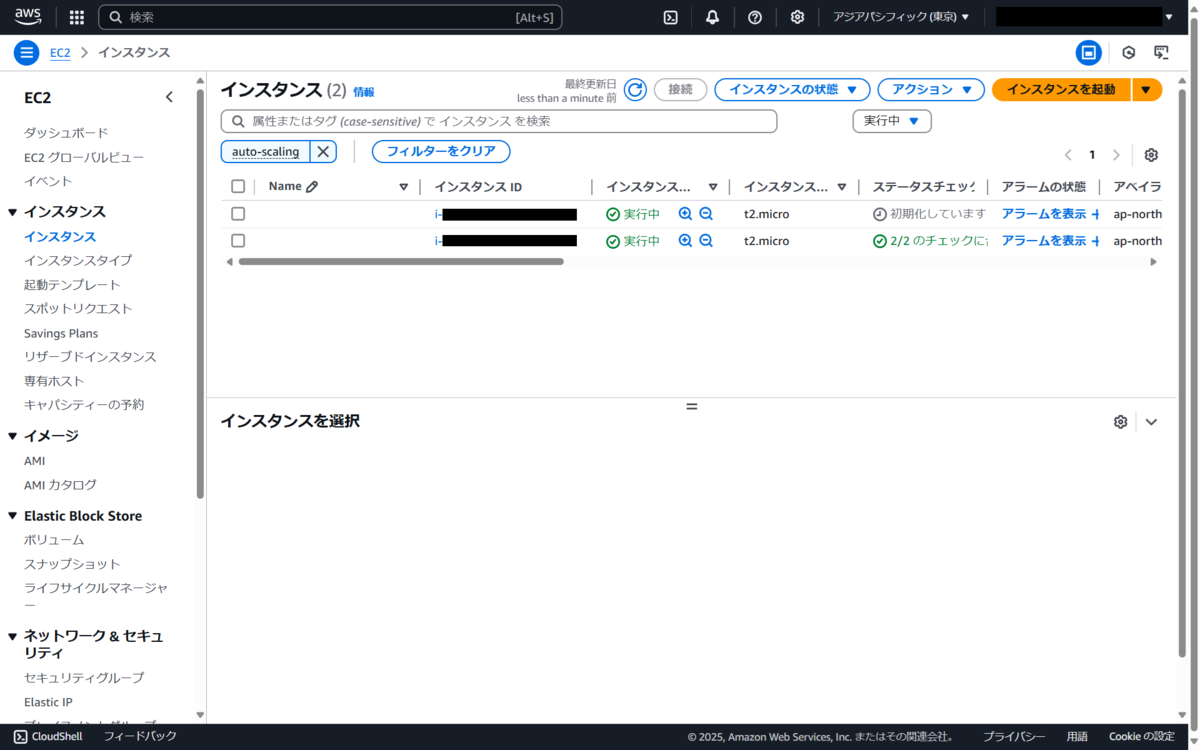
Task: Open the アジアパシフィック (東京) region selector
Action: (901, 17)
